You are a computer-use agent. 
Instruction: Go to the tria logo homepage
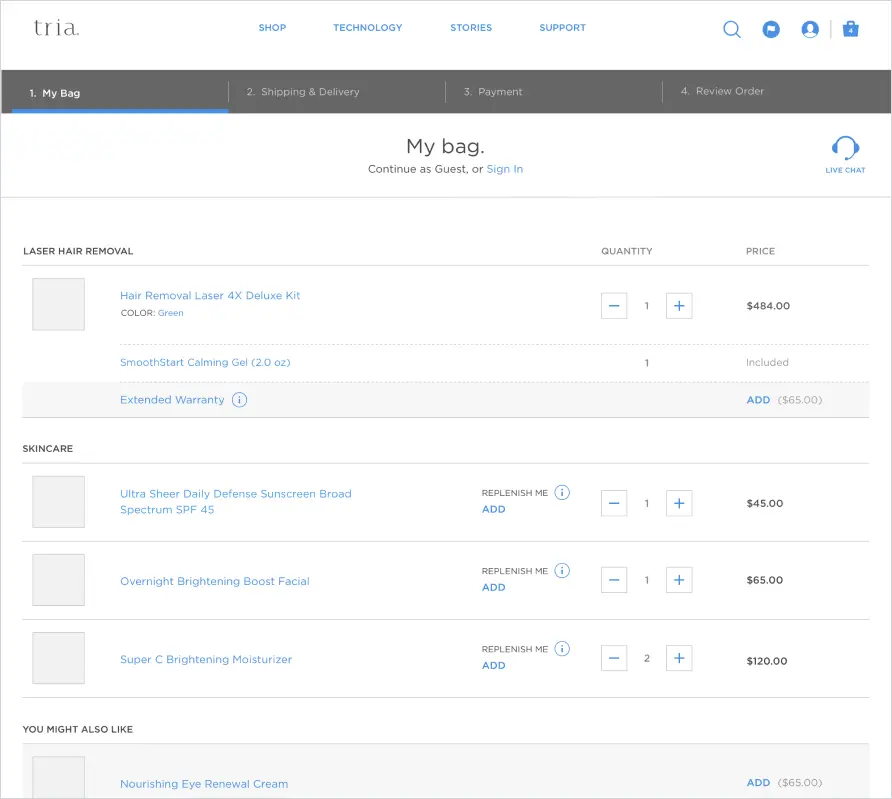(56, 28)
